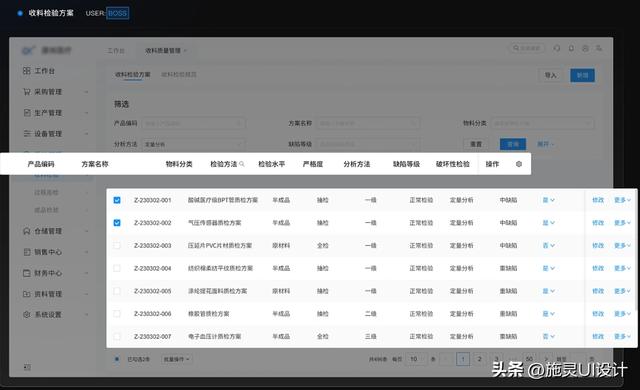Click the sidebar collapse icon at bottom

(x=27, y=367)
